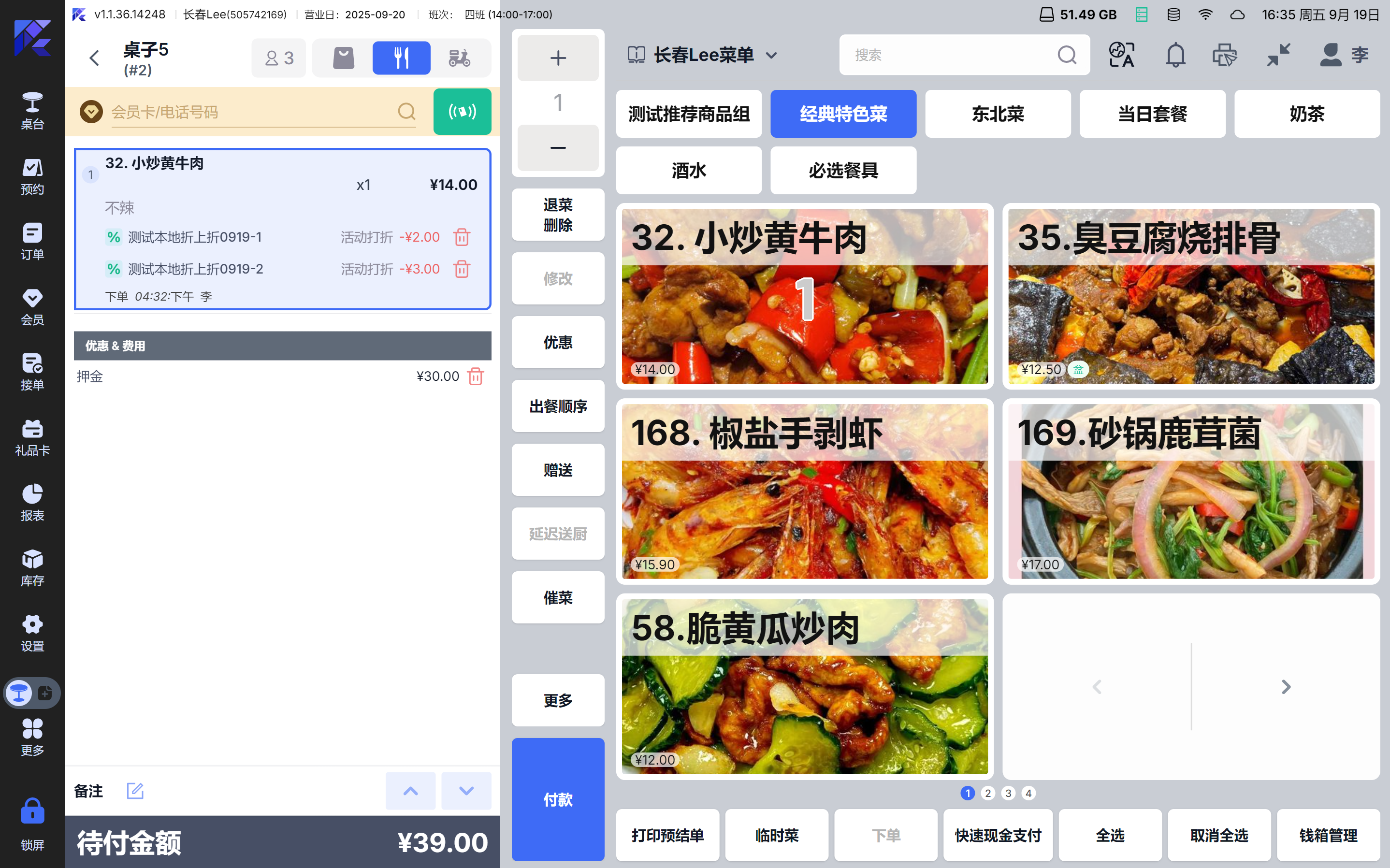Go to next page with right chevron
This screenshot has height=868, width=1390.
pos(1286,687)
